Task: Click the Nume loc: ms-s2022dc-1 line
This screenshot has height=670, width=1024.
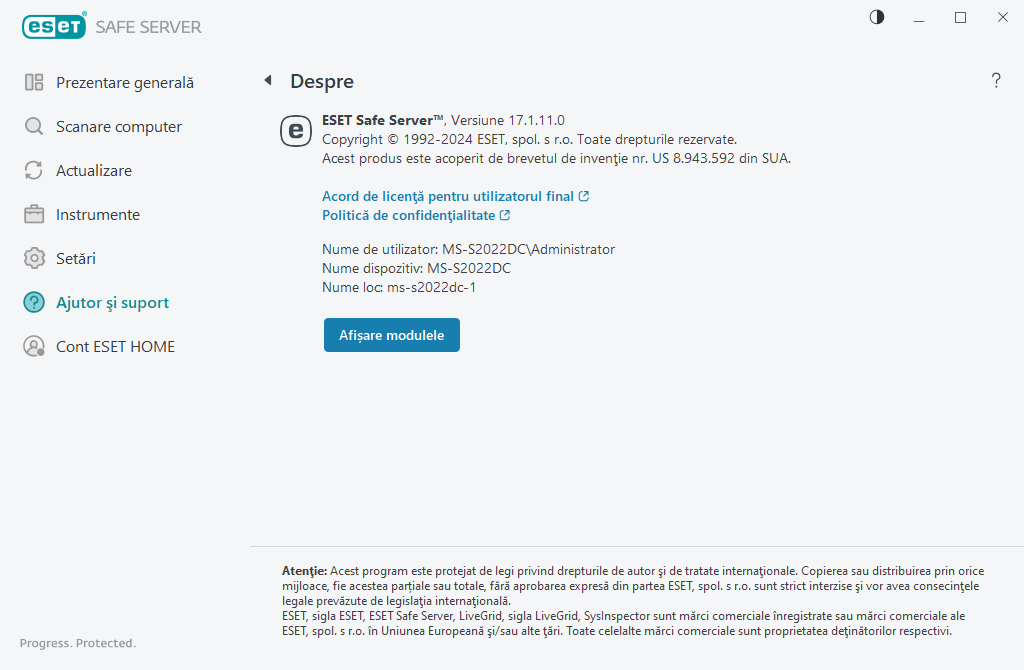Action: [399, 287]
